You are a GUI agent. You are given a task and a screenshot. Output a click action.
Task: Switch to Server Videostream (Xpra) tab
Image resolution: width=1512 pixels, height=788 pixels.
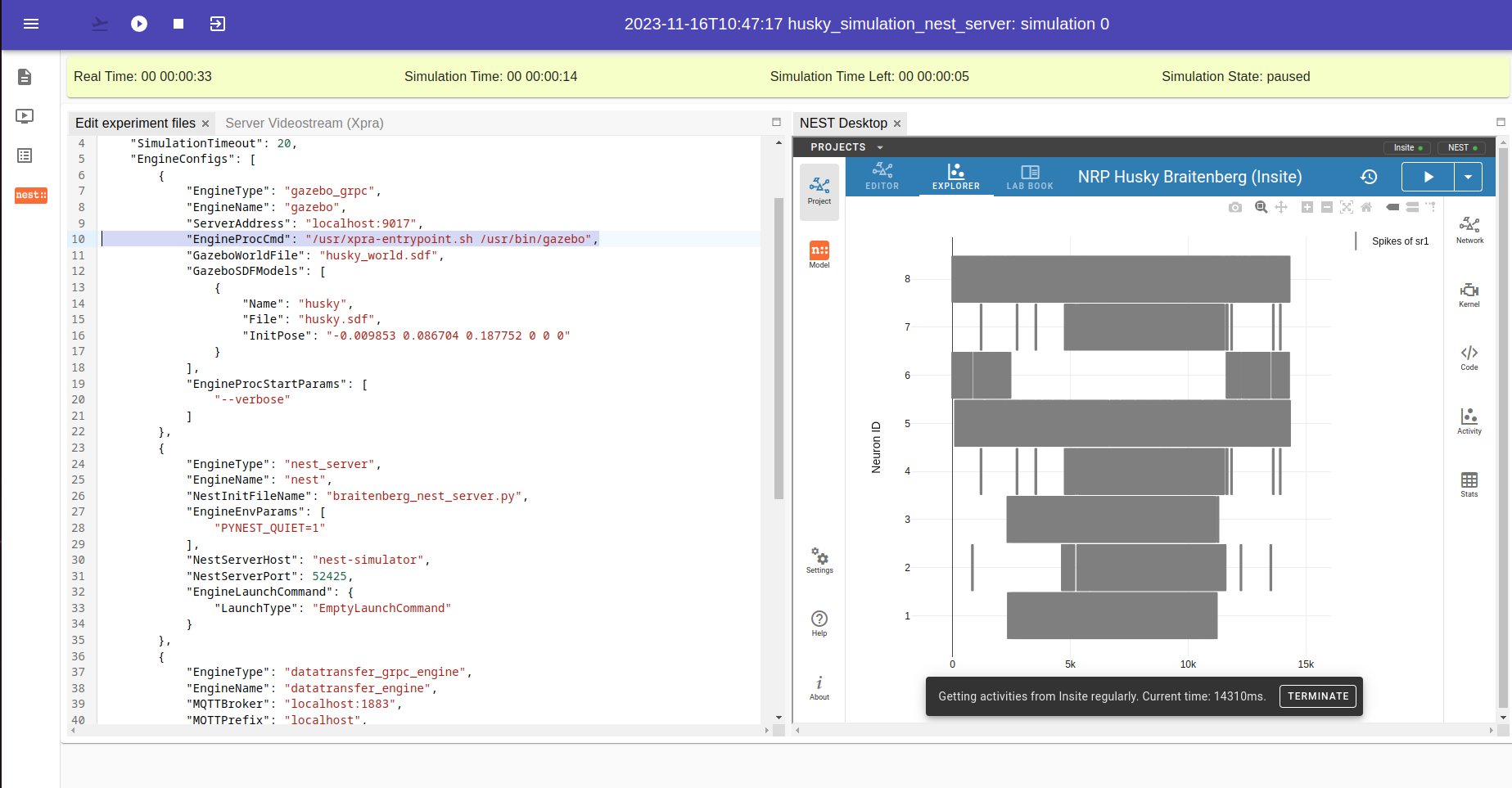[305, 123]
